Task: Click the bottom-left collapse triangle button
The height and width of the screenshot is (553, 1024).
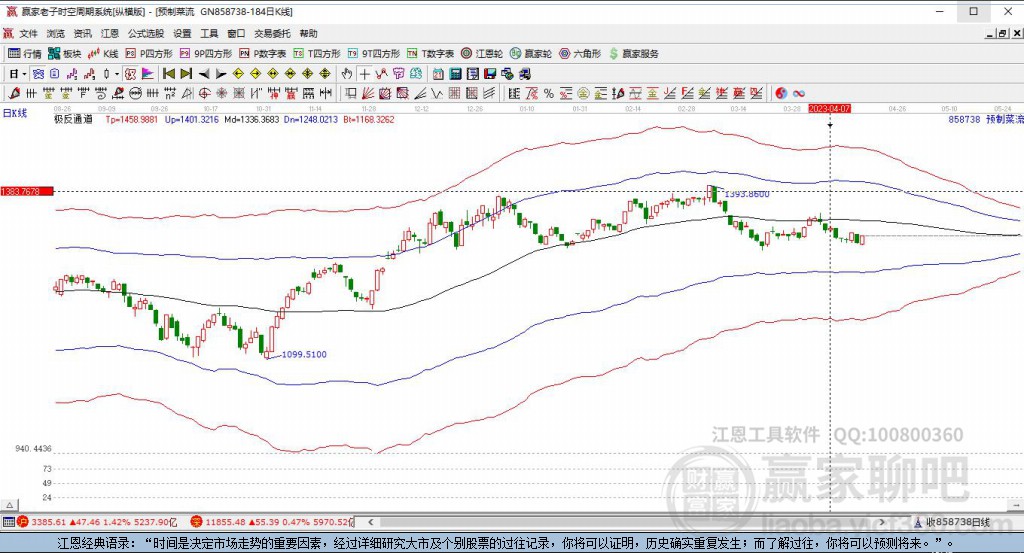Action: pyautogui.click(x=9, y=505)
